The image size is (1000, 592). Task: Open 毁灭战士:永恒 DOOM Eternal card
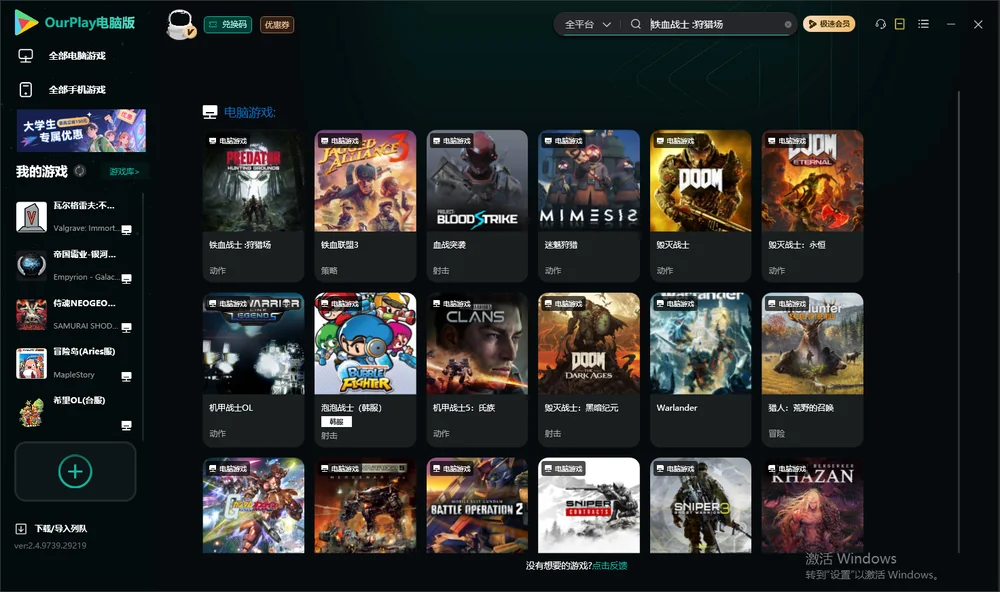(x=812, y=205)
